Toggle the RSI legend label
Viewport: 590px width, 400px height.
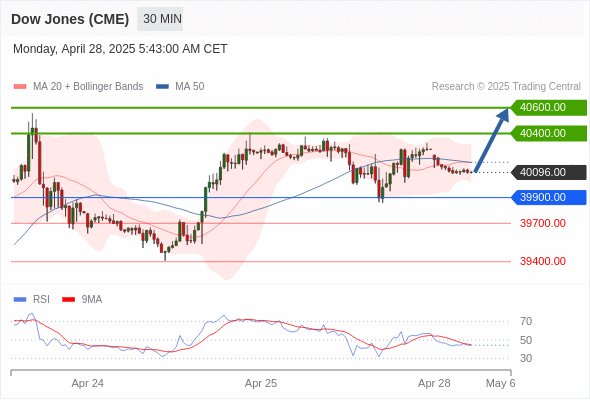pyautogui.click(x=41, y=300)
